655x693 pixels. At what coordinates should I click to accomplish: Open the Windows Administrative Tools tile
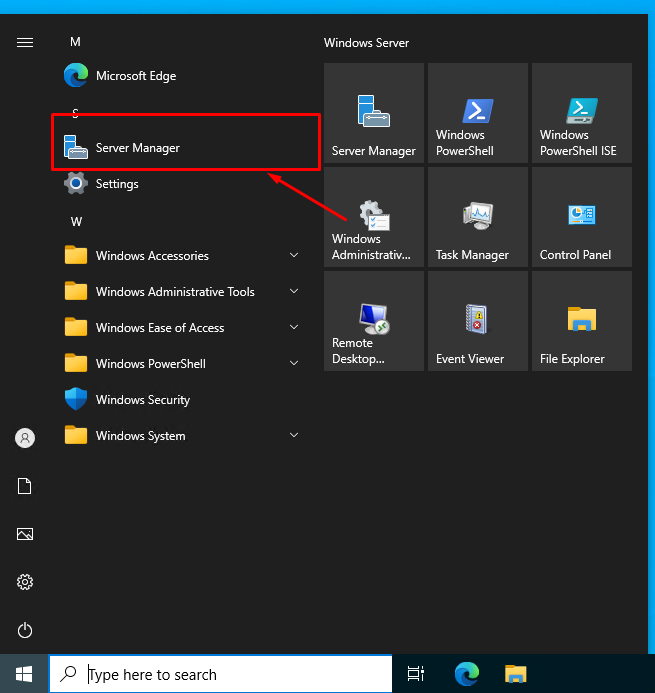pos(373,218)
